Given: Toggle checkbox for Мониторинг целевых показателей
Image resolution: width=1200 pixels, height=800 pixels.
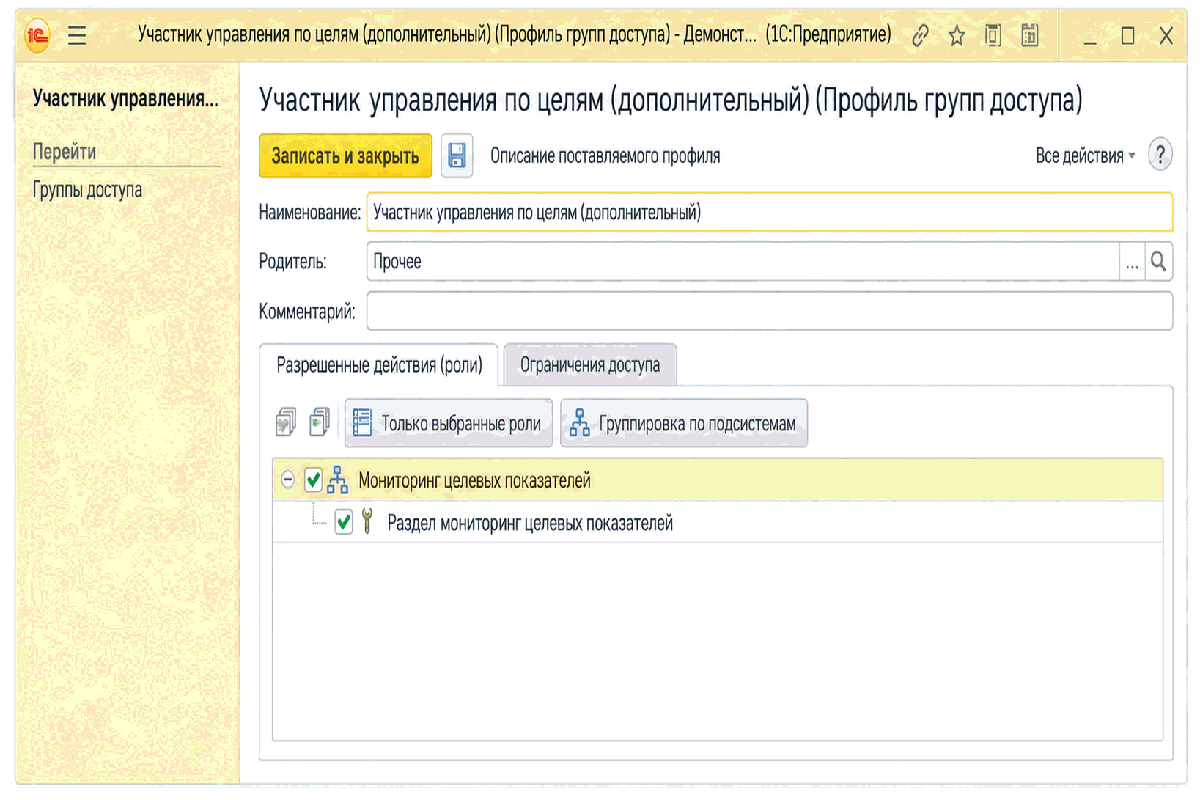Looking at the screenshot, I should (313, 481).
